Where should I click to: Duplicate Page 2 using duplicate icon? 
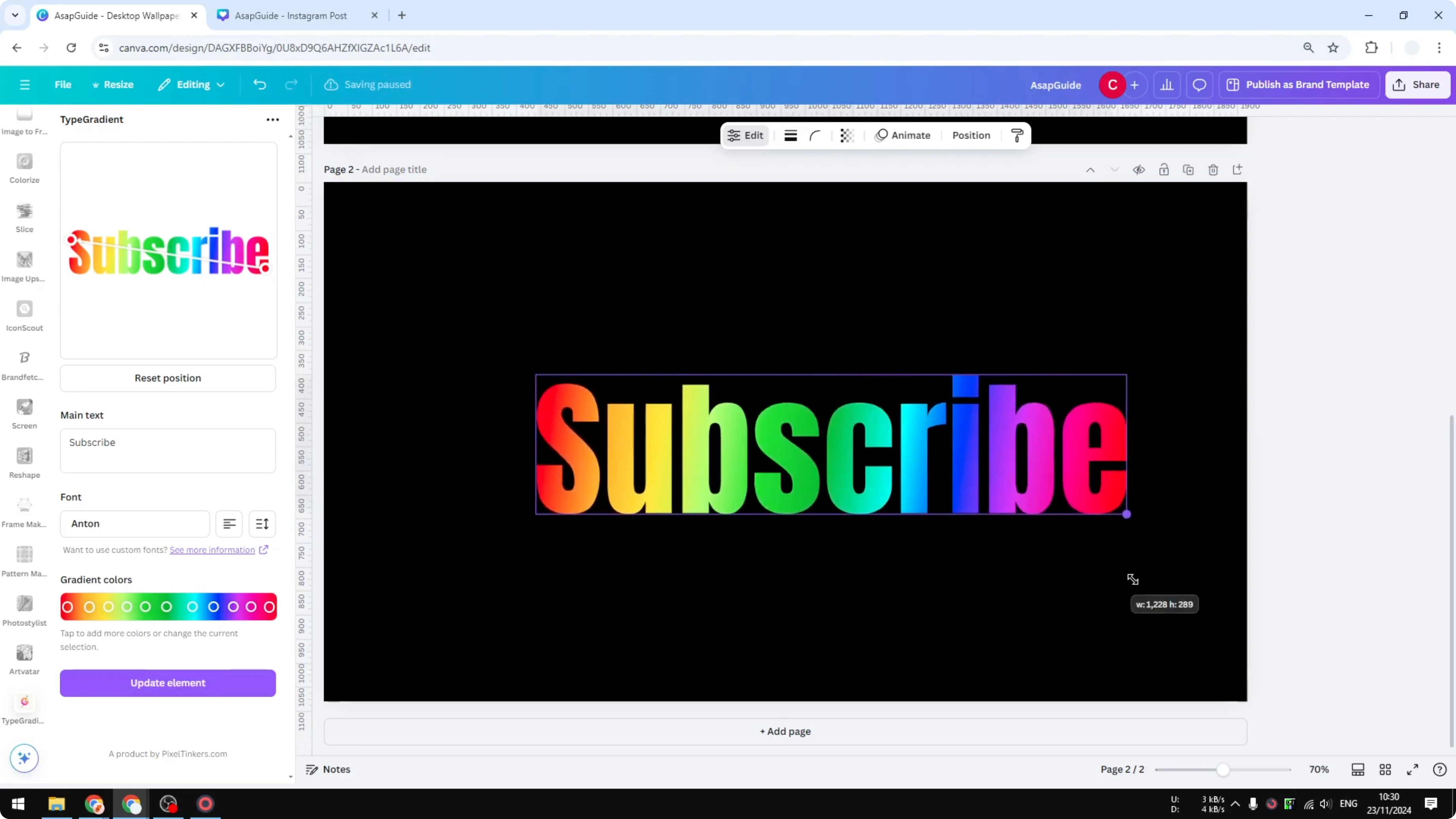click(x=1187, y=170)
